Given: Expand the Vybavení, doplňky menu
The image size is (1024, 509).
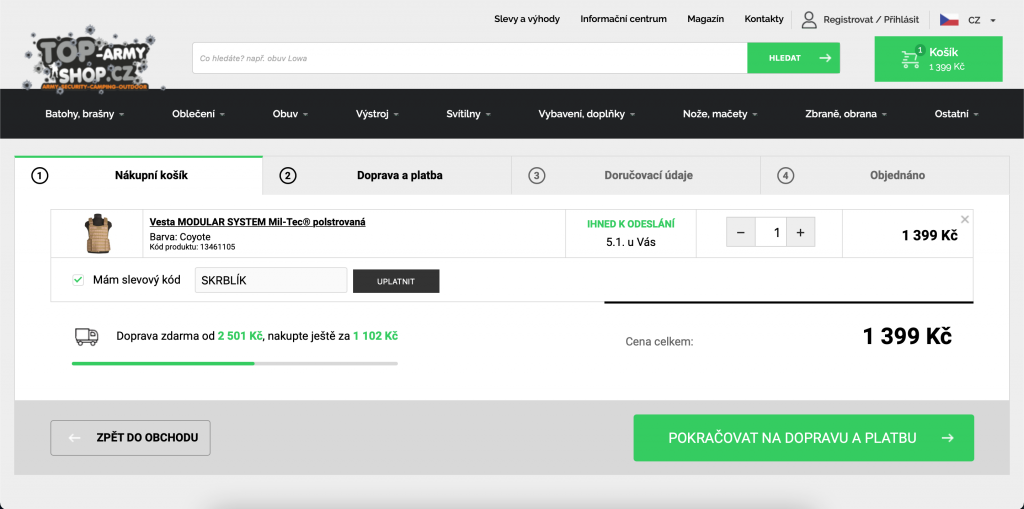Looking at the screenshot, I should 586,114.
